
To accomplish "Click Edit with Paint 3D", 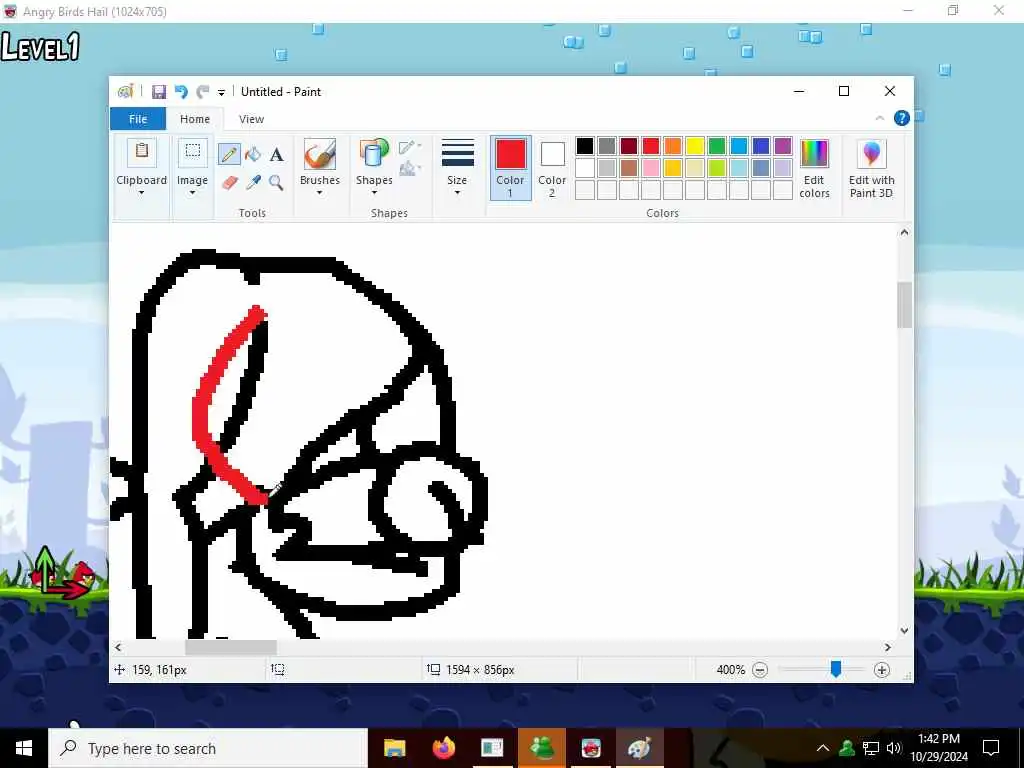I will click(871, 168).
